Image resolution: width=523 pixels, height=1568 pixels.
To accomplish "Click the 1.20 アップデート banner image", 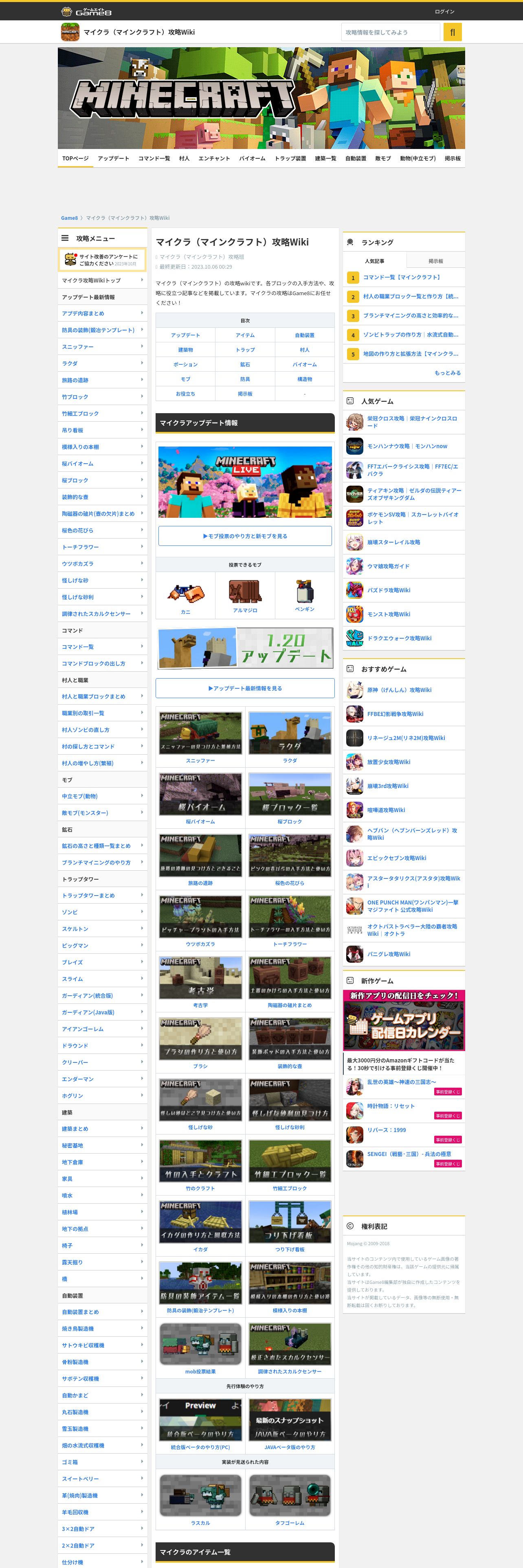I will click(x=245, y=649).
